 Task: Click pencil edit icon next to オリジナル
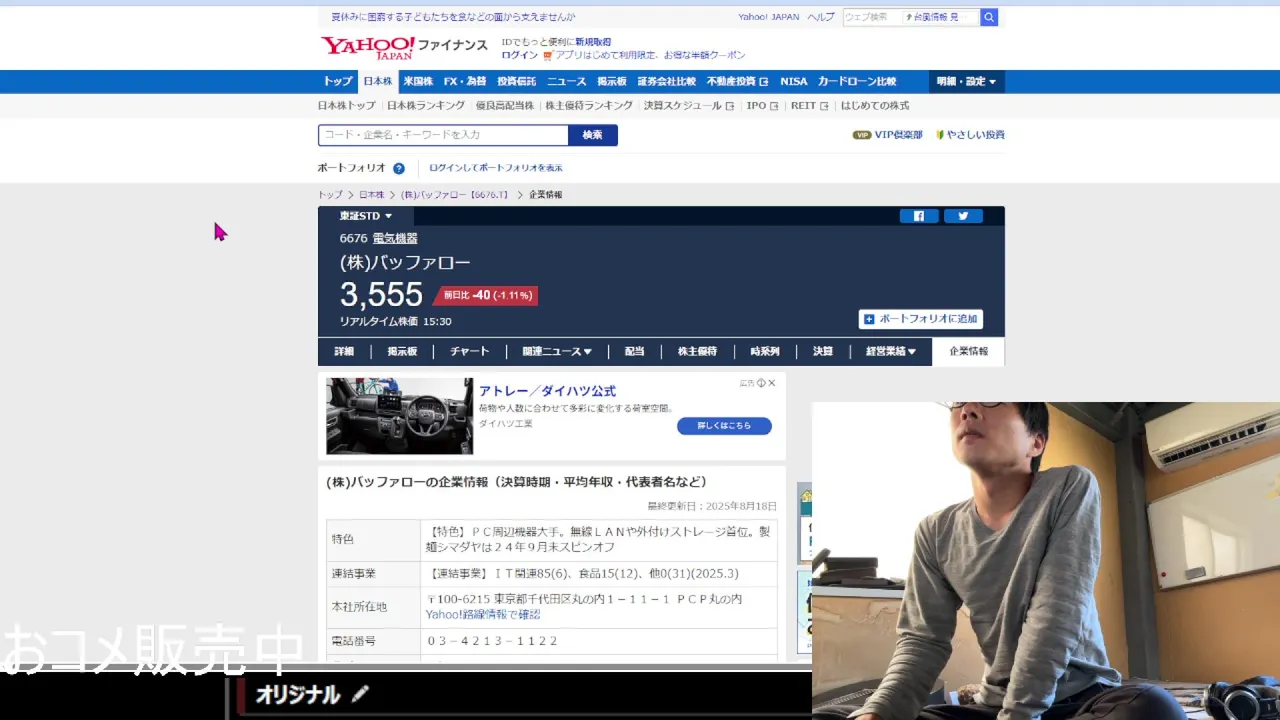pyautogui.click(x=360, y=694)
